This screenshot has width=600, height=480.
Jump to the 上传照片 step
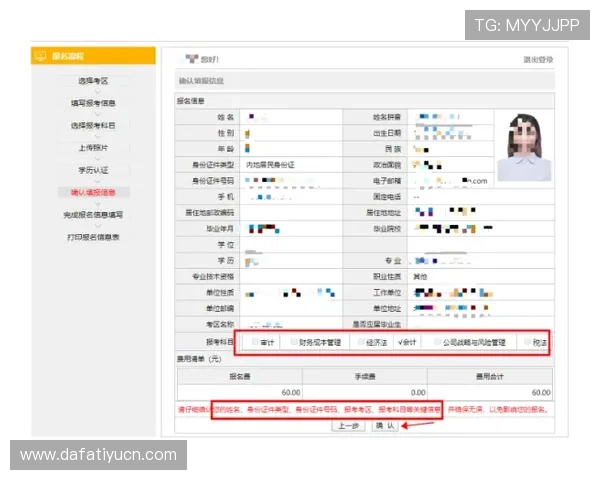click(x=93, y=148)
